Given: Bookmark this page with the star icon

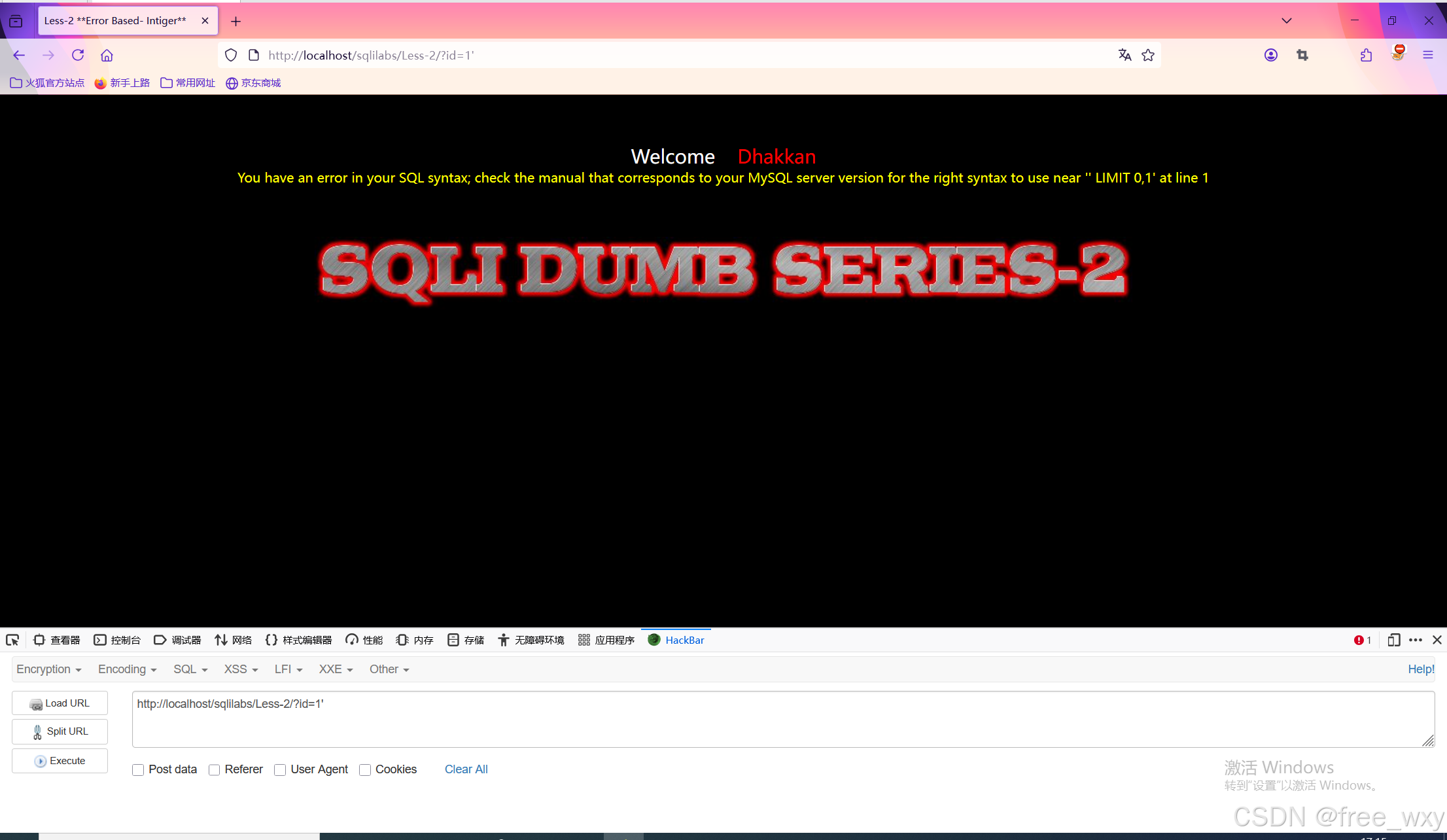Looking at the screenshot, I should (1148, 56).
